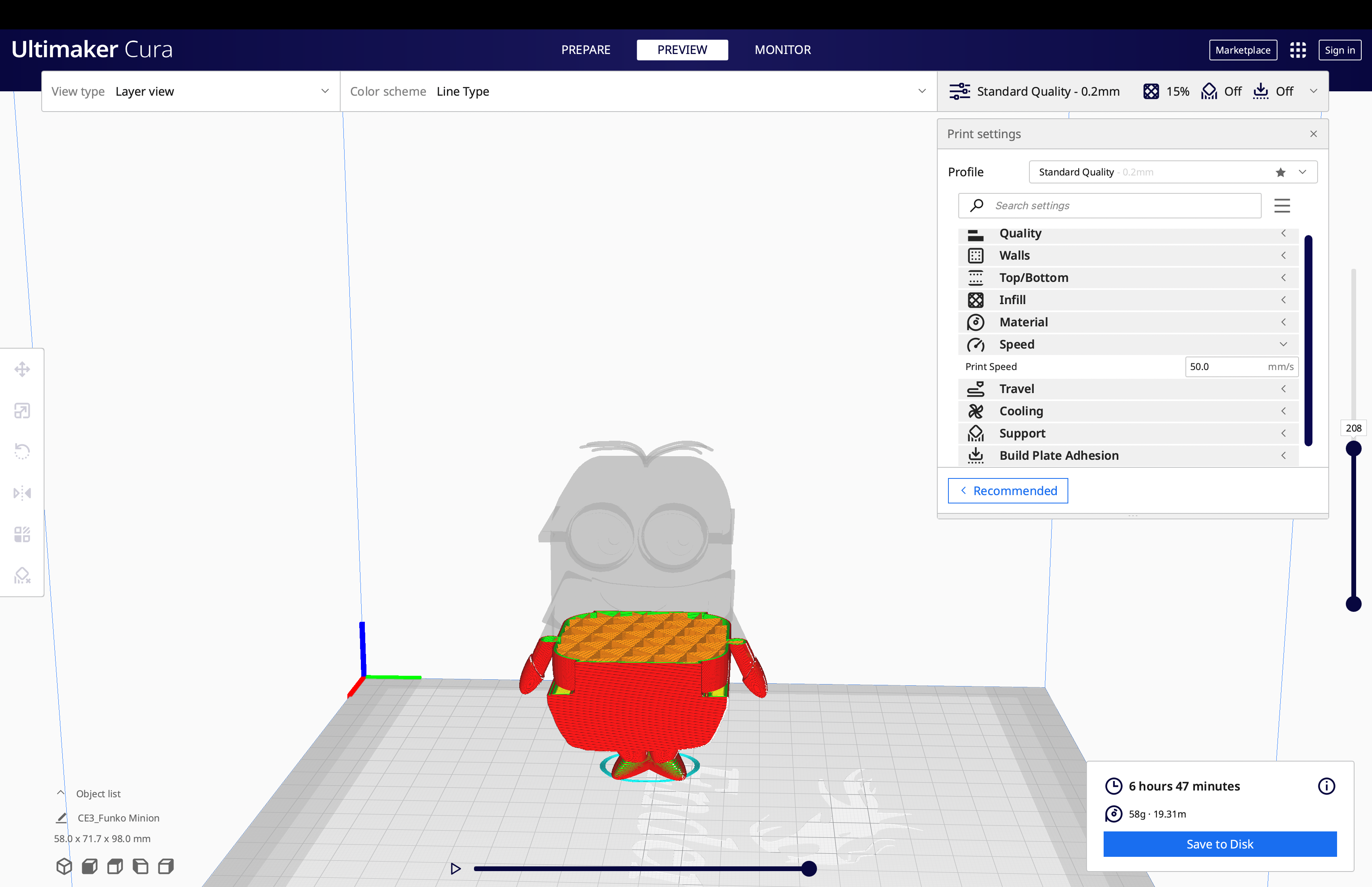1372x887 pixels.
Task: Select the Support Blocker tool
Action: (x=22, y=575)
